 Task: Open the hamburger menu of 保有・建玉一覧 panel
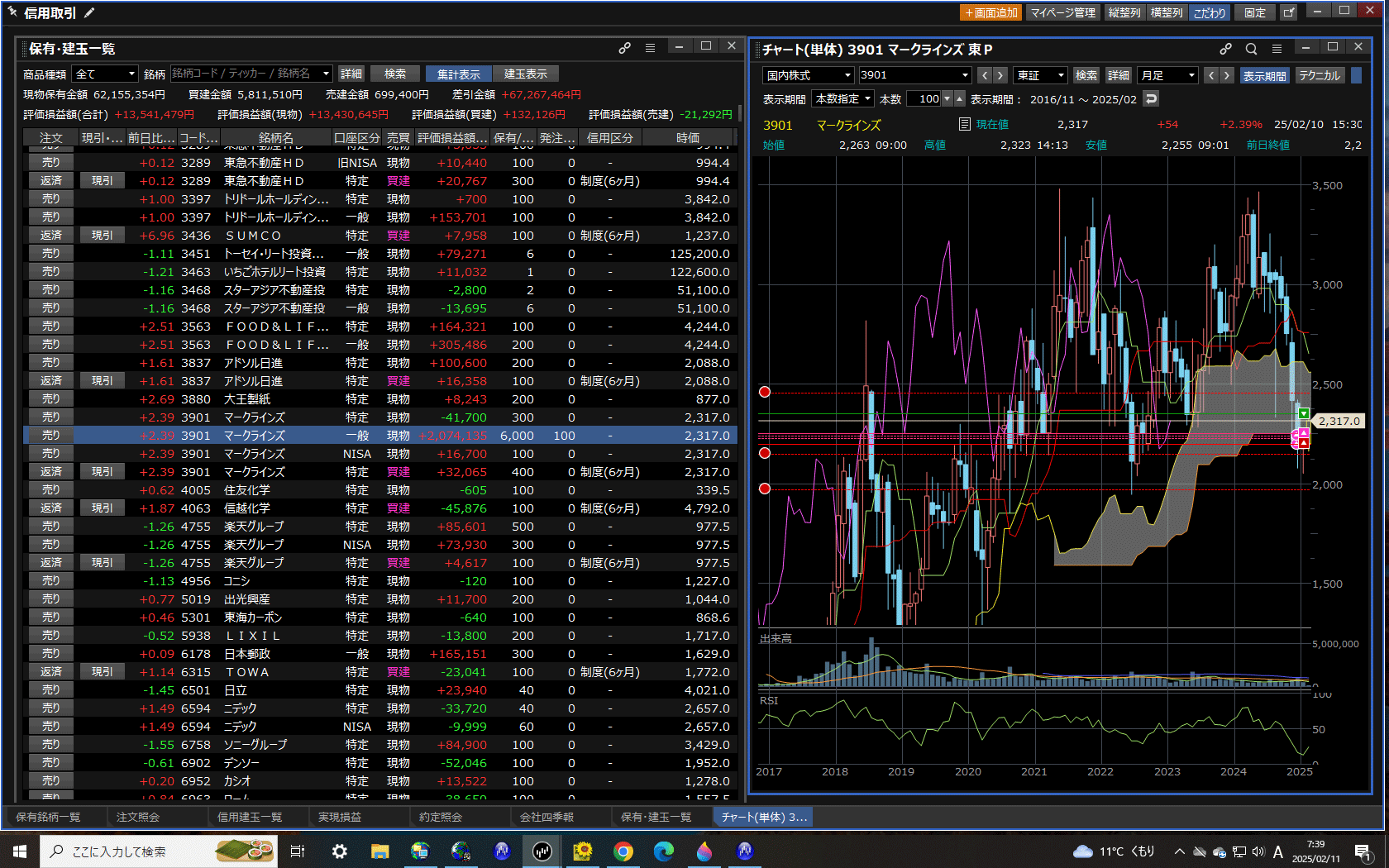pos(651,48)
